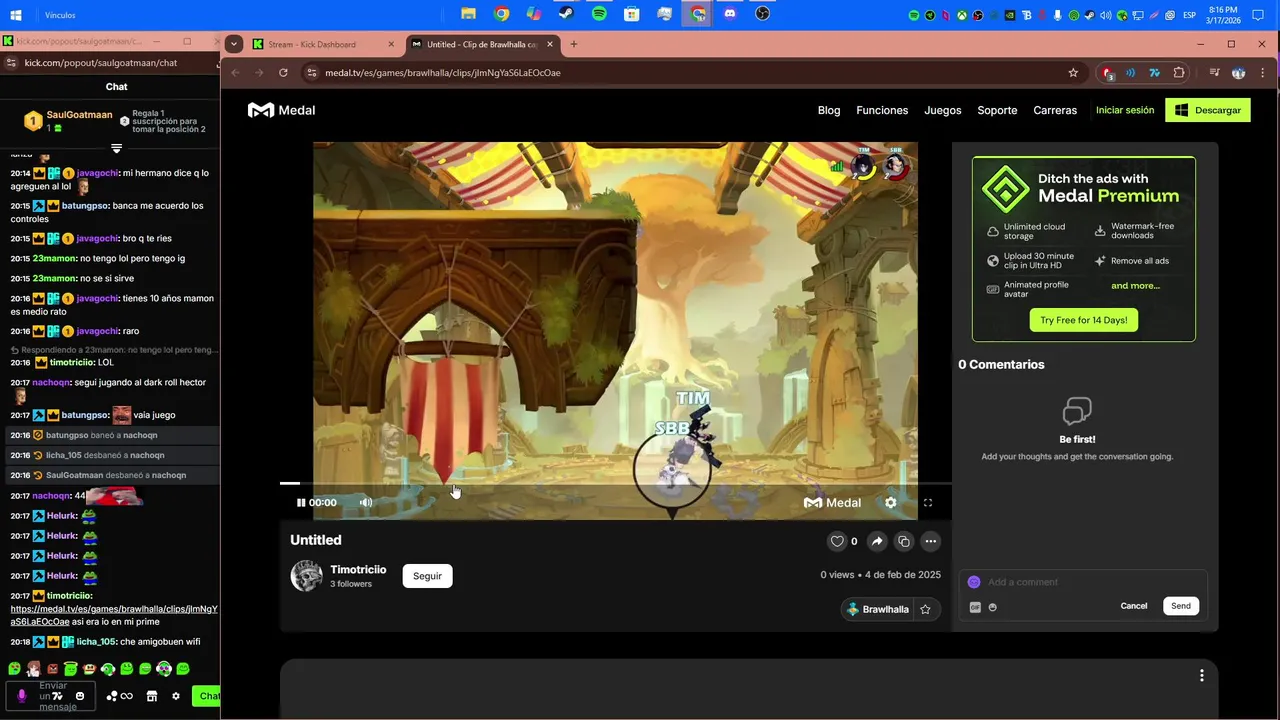The image size is (1280, 720).
Task: Click the Medal logo in header
Action: click(282, 110)
